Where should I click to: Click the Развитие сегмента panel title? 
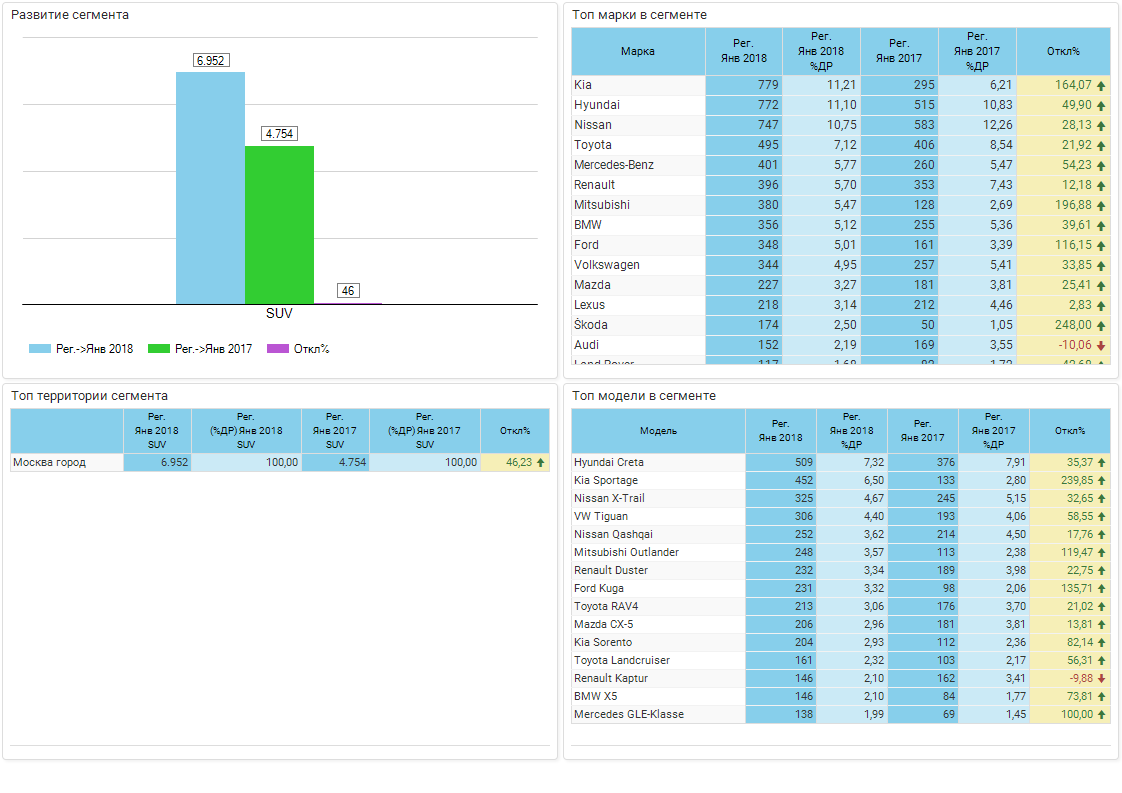tap(69, 14)
